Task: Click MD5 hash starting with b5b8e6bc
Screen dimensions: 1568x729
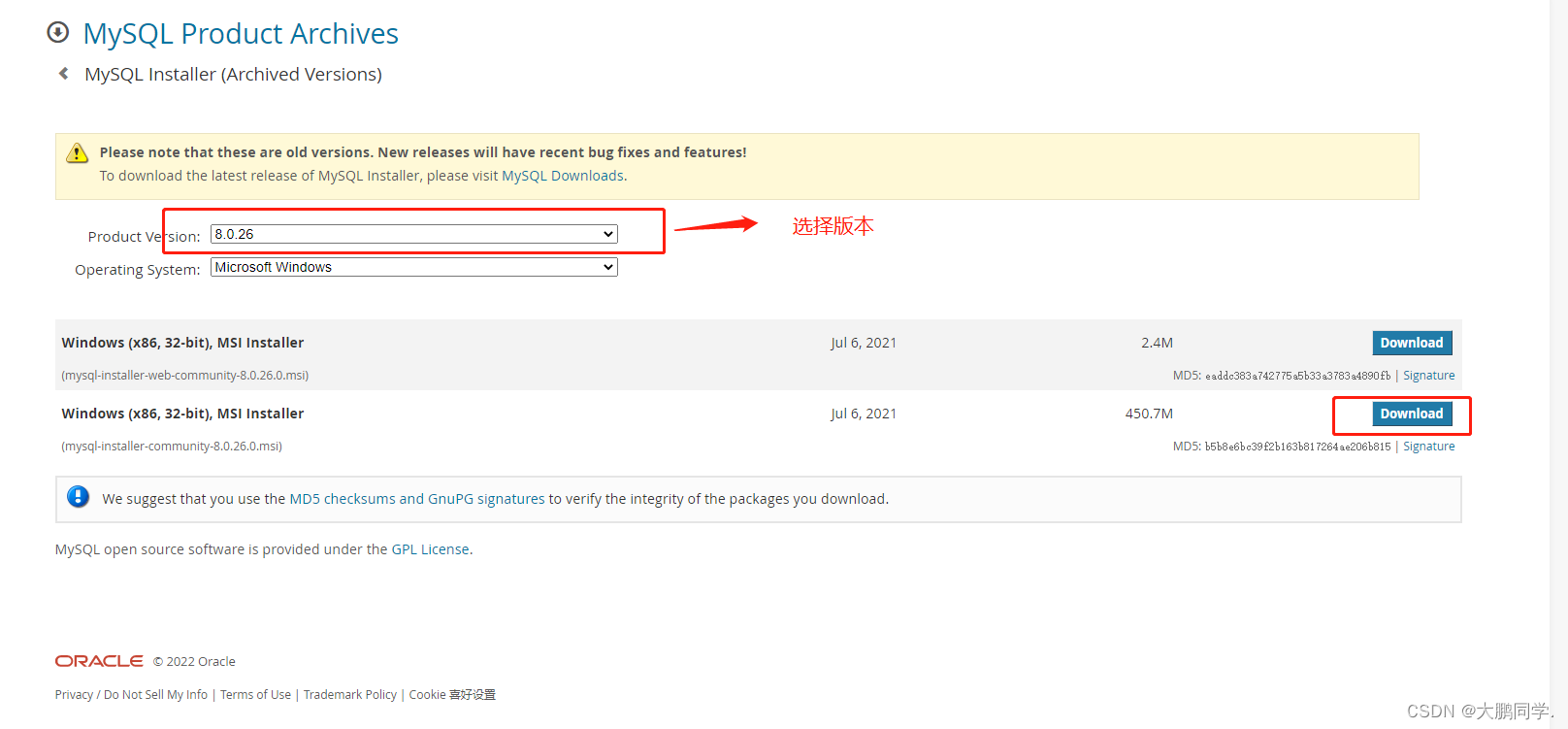Action: (x=1297, y=447)
